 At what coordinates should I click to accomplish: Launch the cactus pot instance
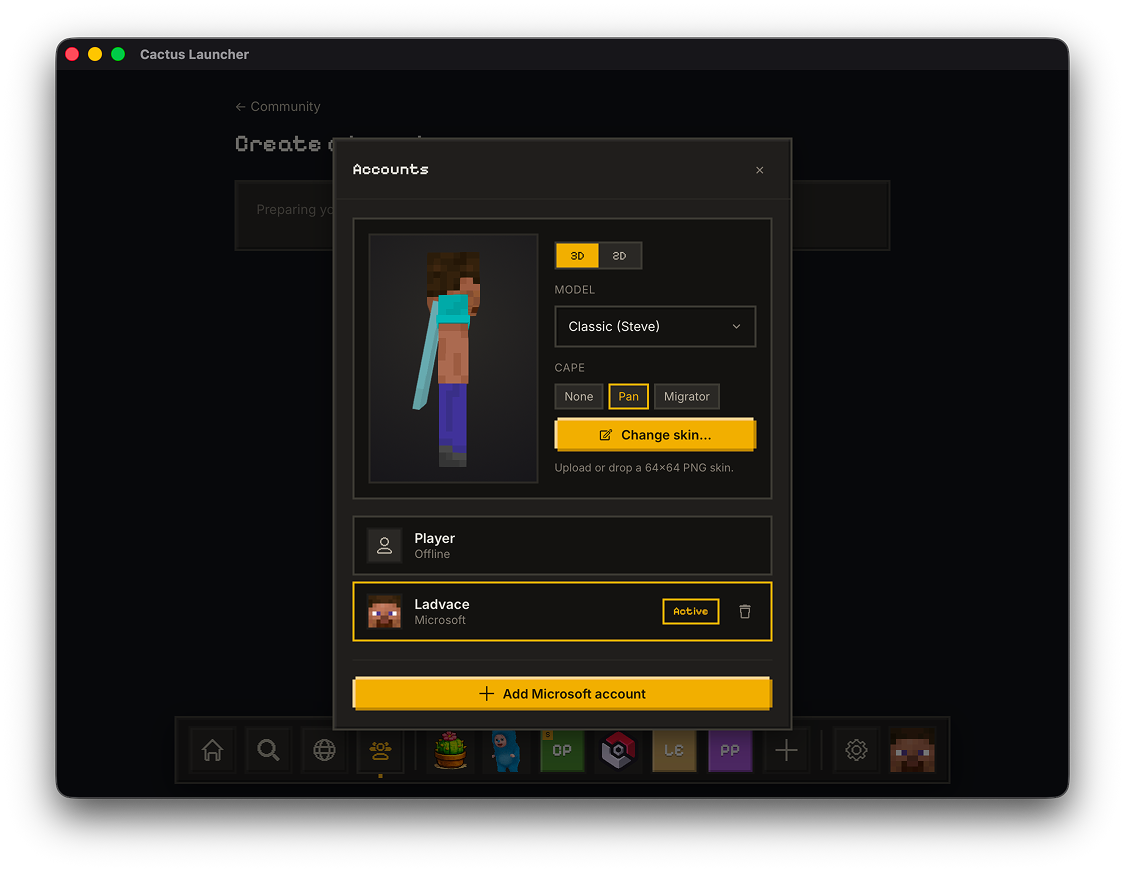click(451, 751)
